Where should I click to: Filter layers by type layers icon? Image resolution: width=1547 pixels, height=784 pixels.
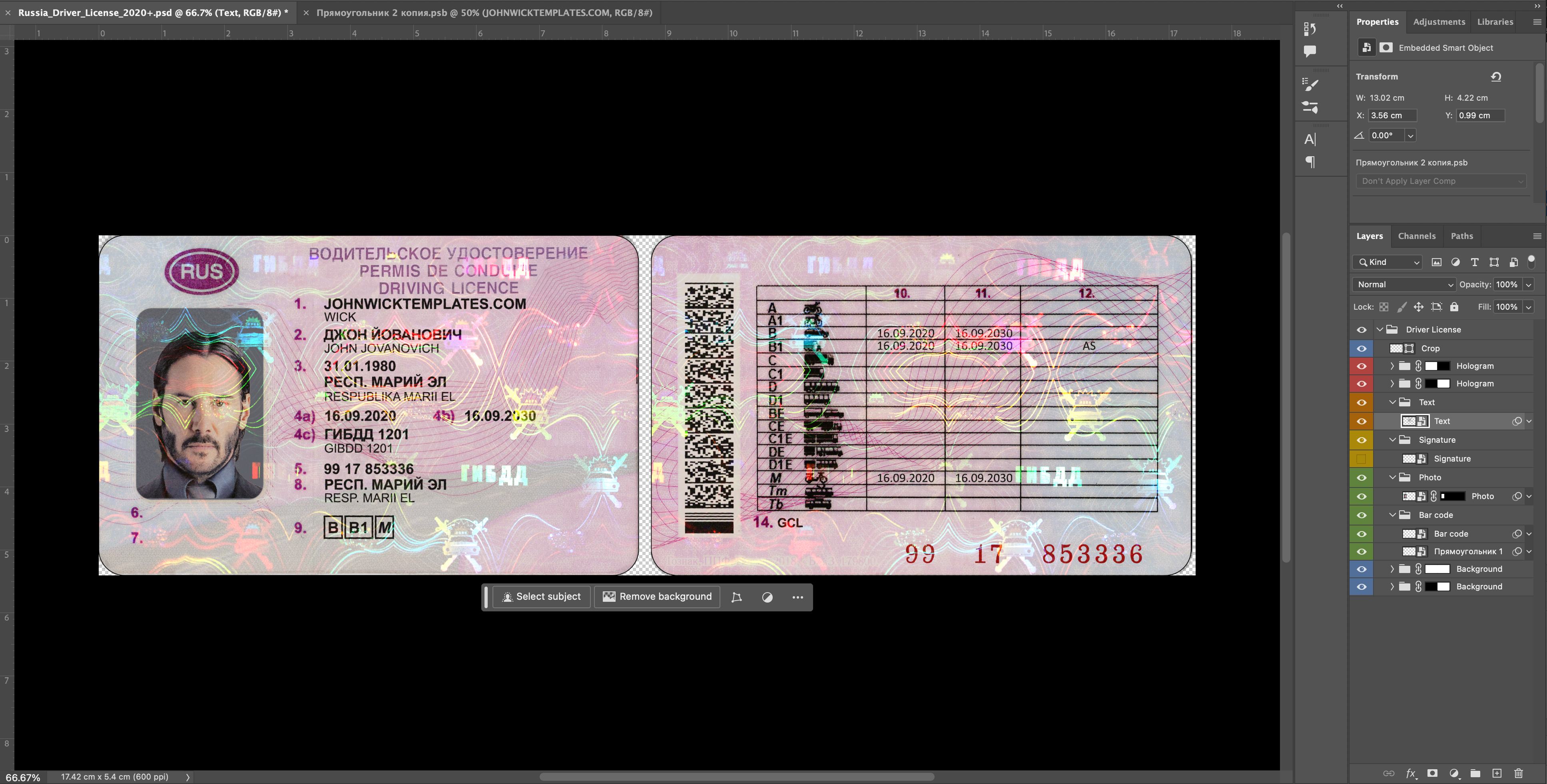click(x=1474, y=262)
